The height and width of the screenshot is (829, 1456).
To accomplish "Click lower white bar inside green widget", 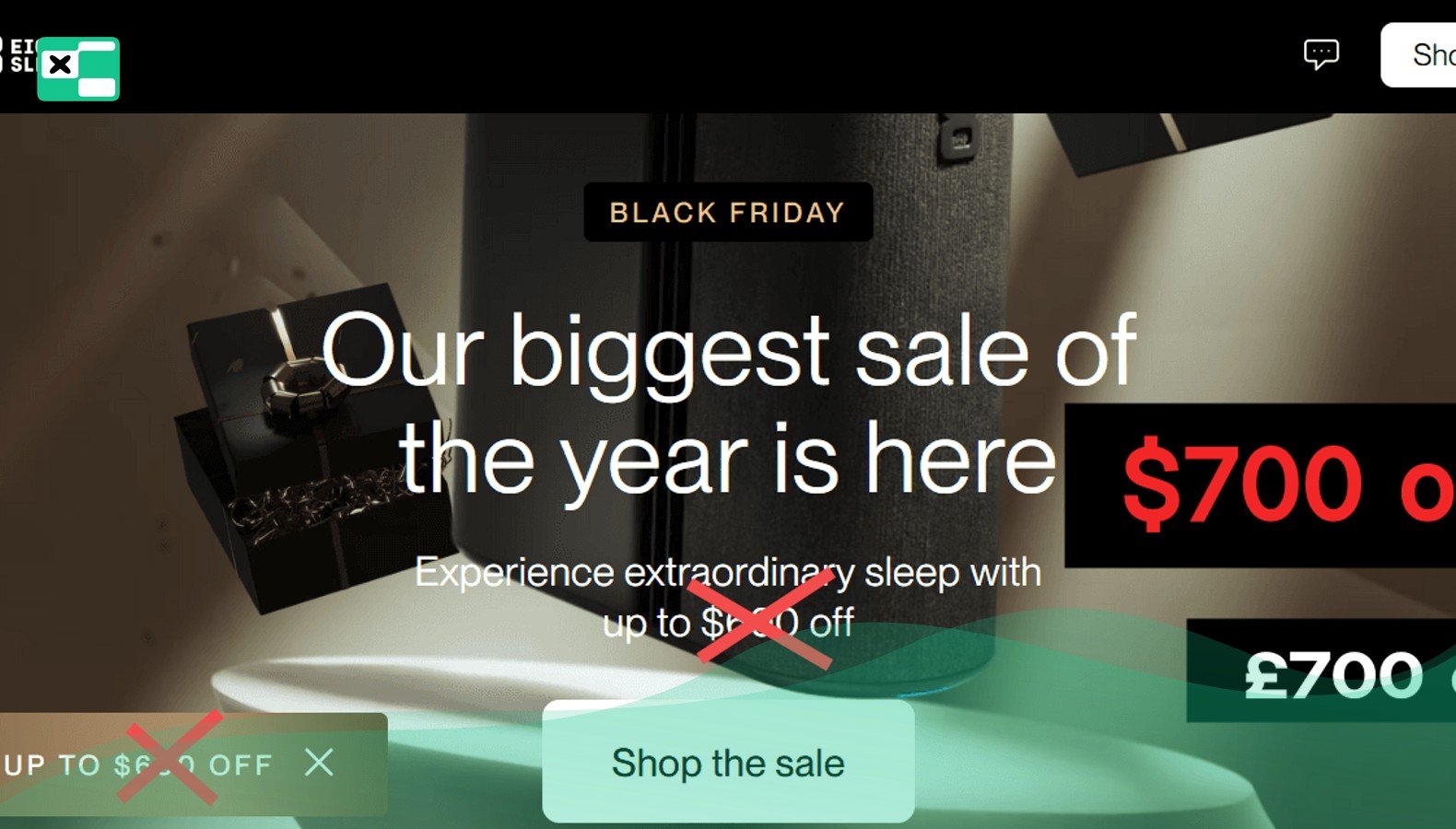I will (x=97, y=88).
